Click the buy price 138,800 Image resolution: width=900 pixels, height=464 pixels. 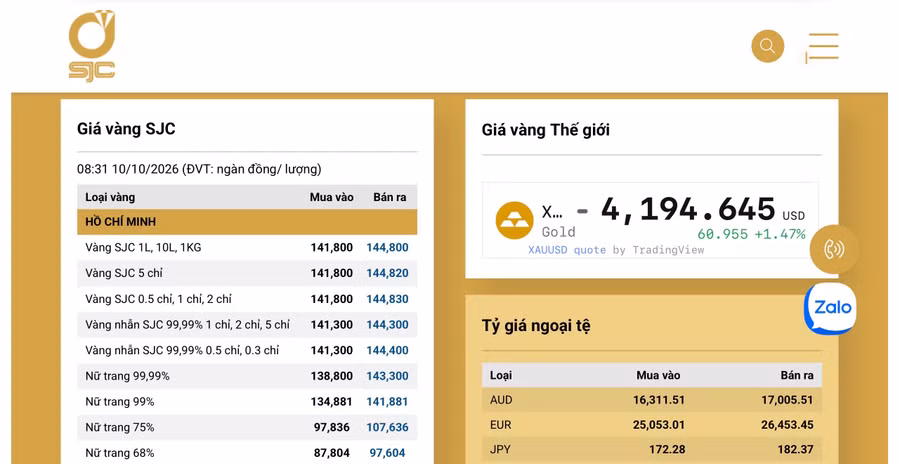[x=332, y=376]
